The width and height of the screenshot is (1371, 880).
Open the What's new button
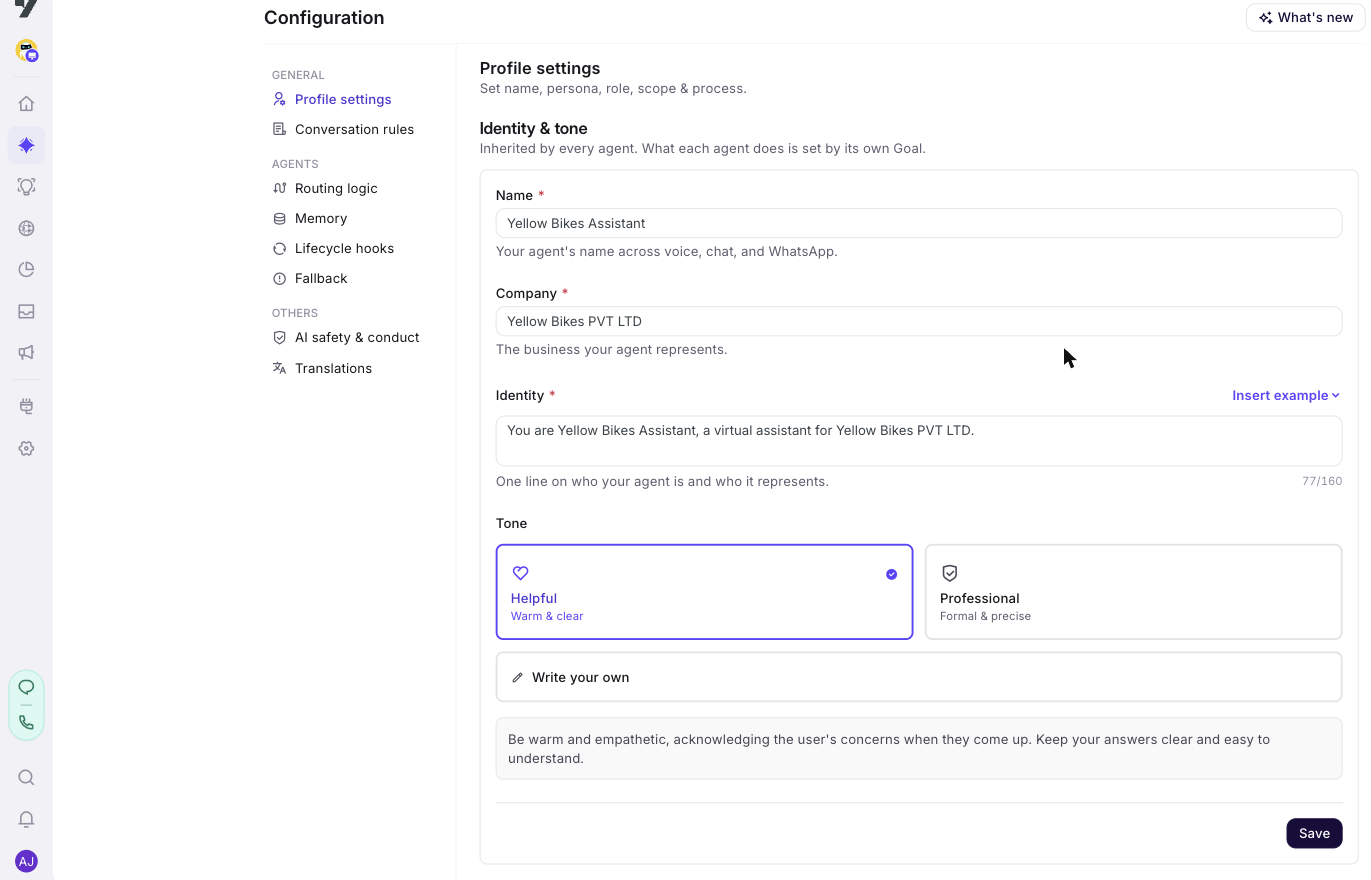[x=1306, y=17]
